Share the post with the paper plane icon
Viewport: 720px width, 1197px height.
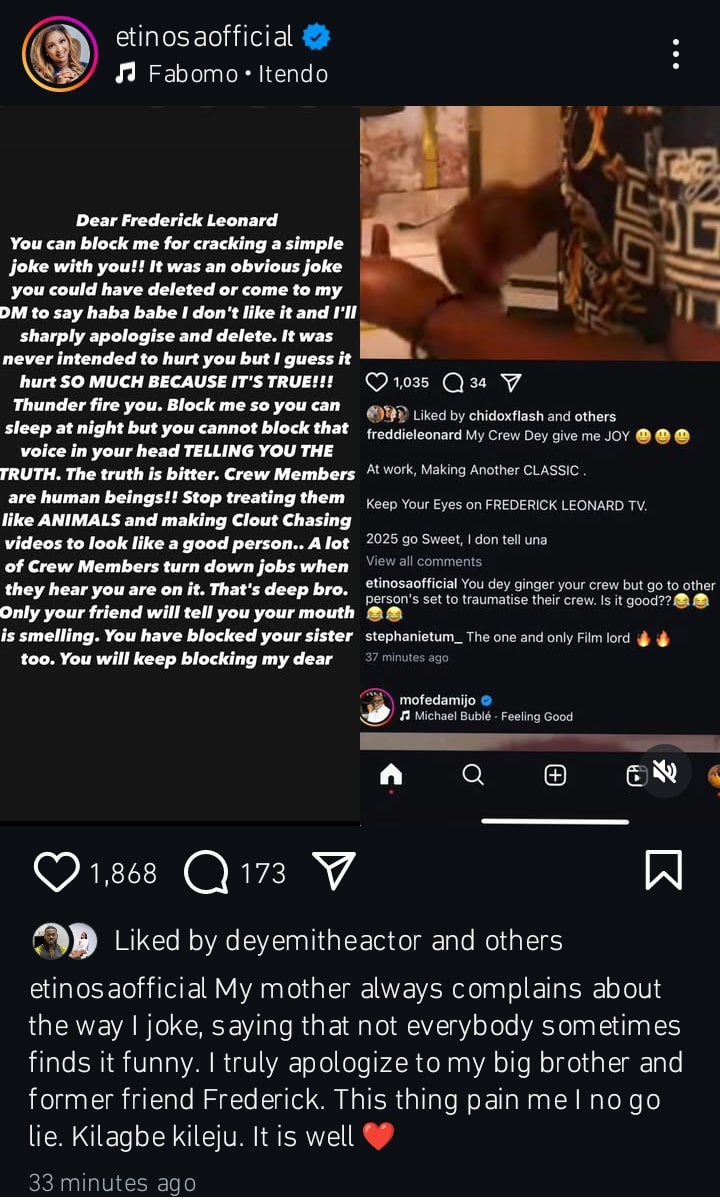click(334, 871)
